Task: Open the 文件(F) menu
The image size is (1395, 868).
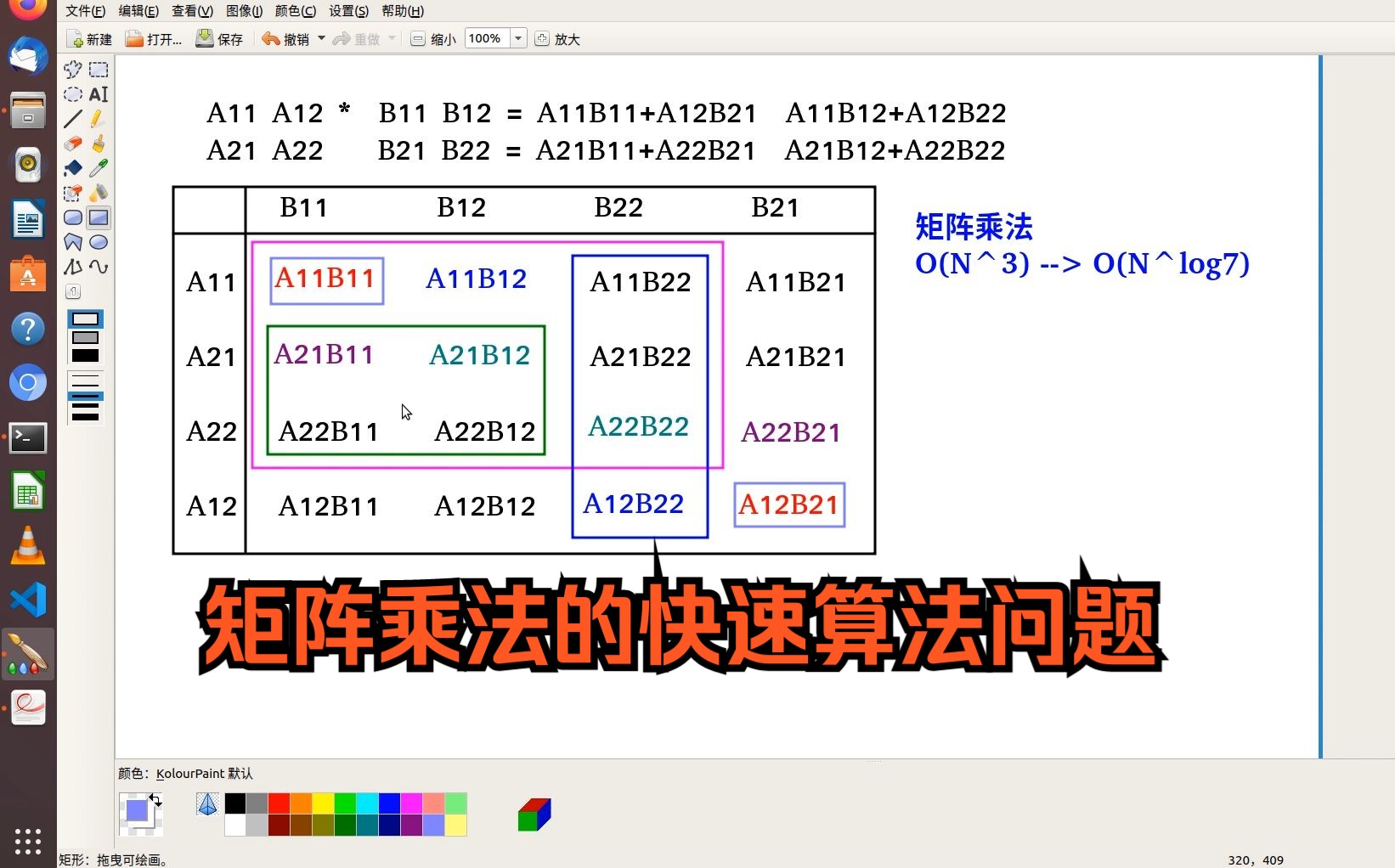Action: click(x=85, y=11)
